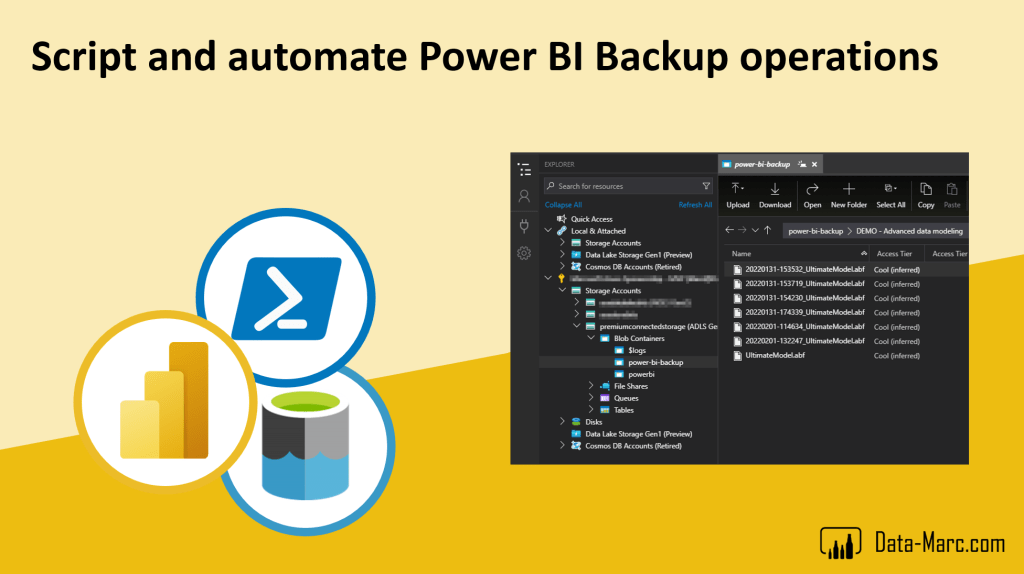1024x574 pixels.
Task: Click the filter funnel icon in search
Action: click(x=706, y=186)
